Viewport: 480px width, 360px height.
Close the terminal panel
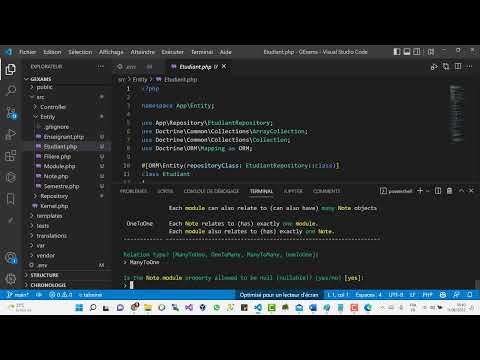pos(471,191)
